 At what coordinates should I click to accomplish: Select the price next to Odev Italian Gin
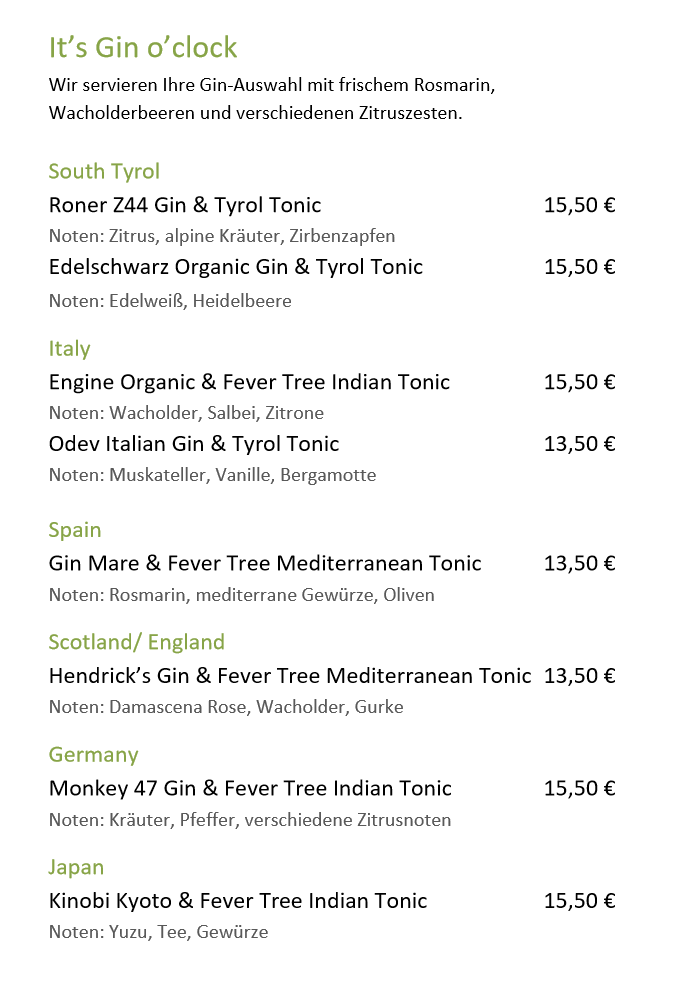579,444
